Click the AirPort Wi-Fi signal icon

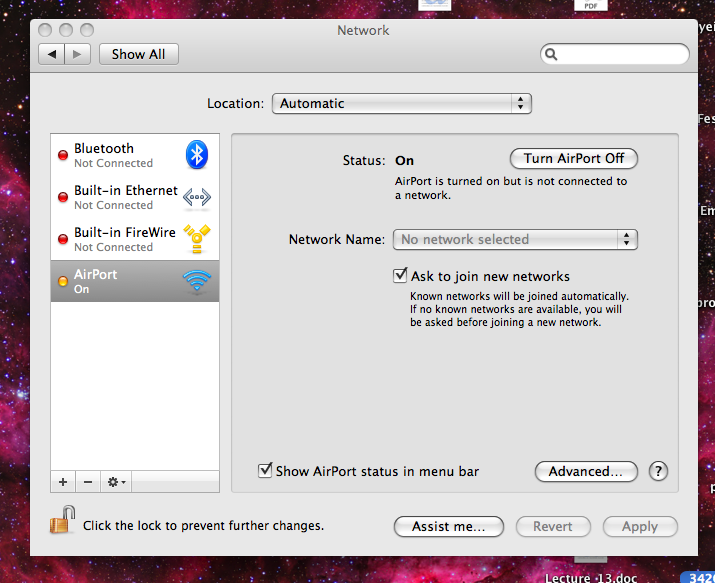pyautogui.click(x=197, y=281)
